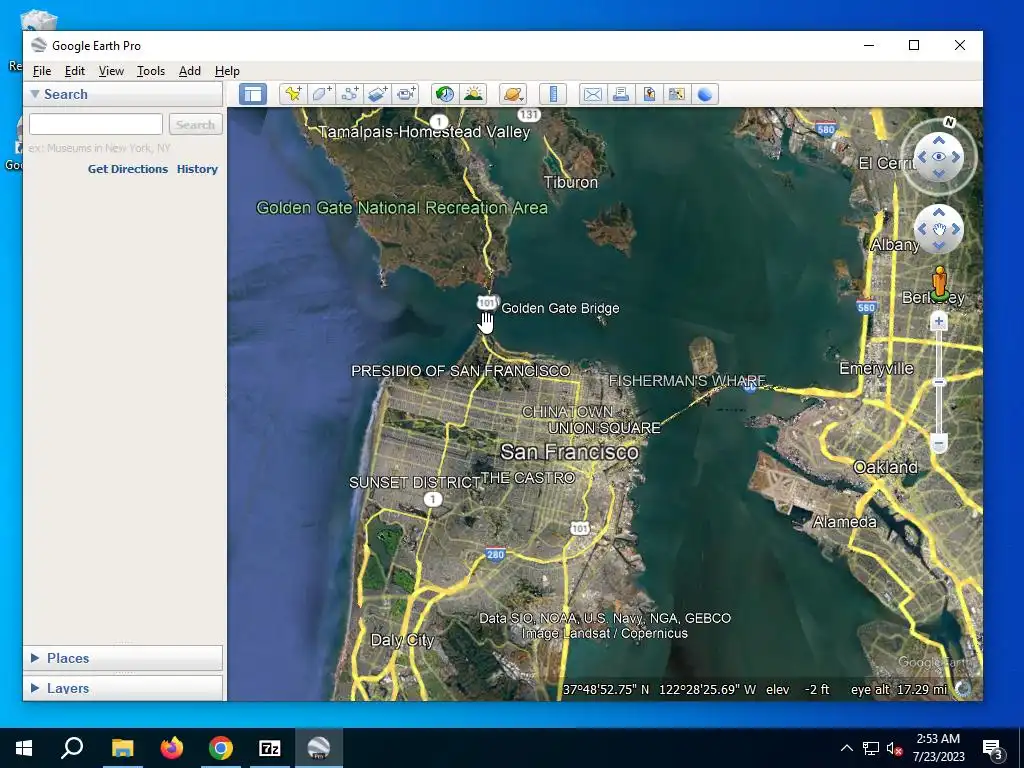
Task: Open search History link
Action: point(197,168)
